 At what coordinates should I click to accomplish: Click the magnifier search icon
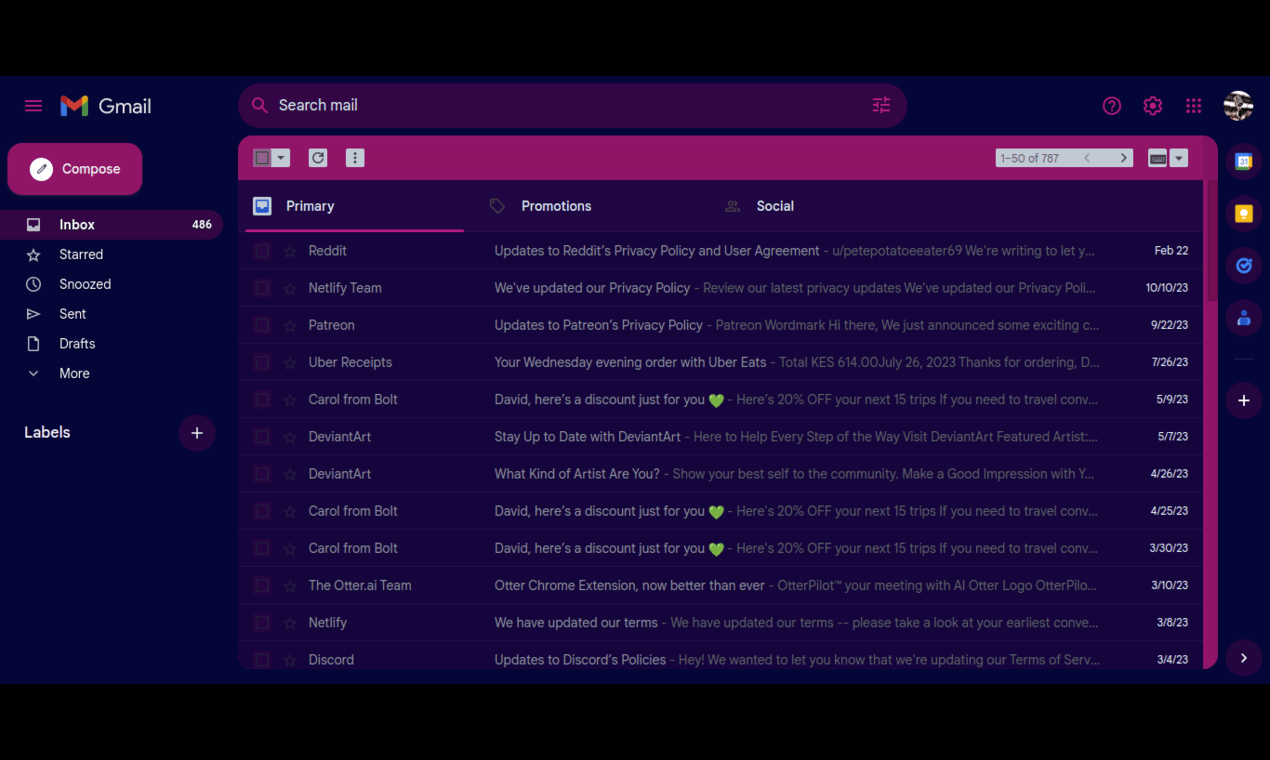(x=260, y=105)
